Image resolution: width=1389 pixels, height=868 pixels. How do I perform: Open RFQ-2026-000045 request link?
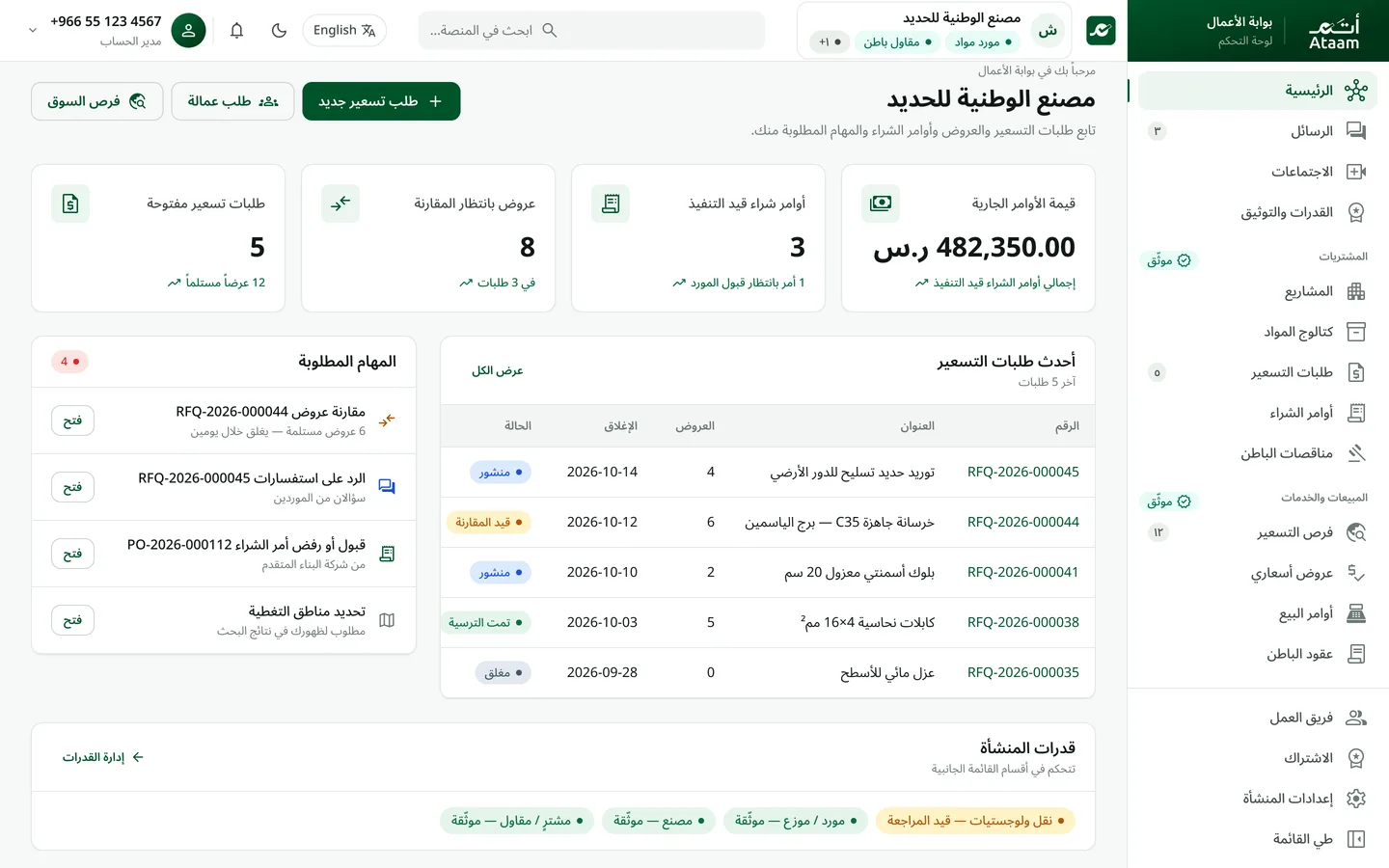click(x=1022, y=472)
